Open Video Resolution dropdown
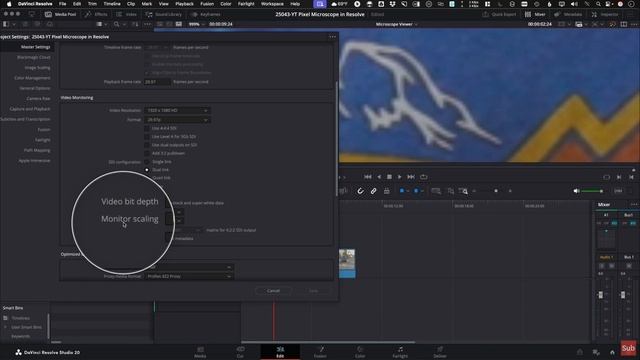This screenshot has height=360, width=640. click(177, 110)
